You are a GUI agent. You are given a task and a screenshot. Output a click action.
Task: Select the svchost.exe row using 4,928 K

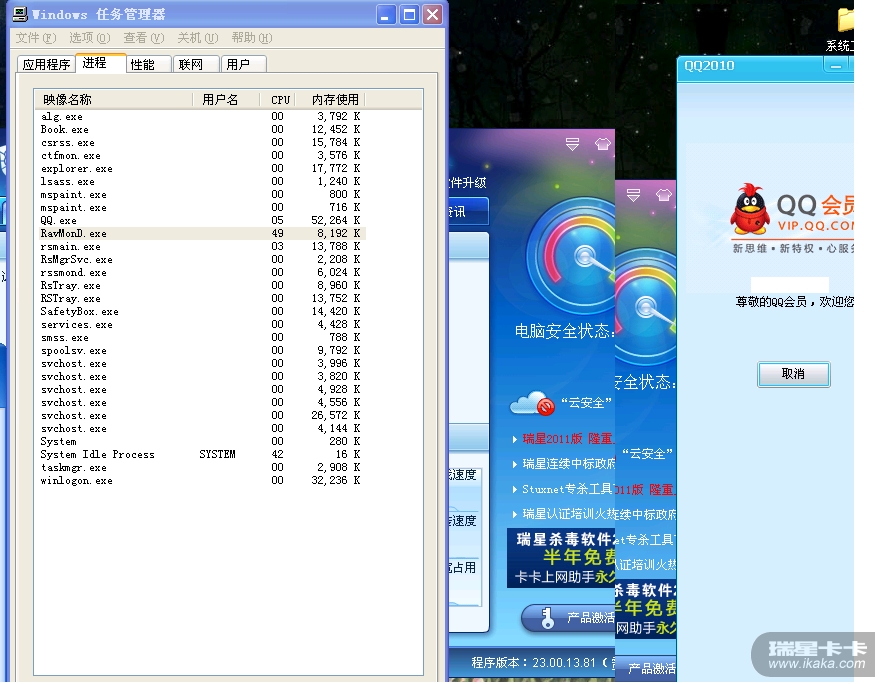[201, 390]
